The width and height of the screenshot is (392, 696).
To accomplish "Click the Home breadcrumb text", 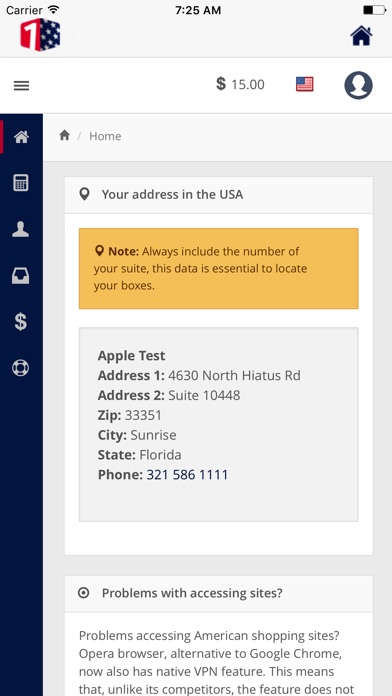I will [x=105, y=136].
